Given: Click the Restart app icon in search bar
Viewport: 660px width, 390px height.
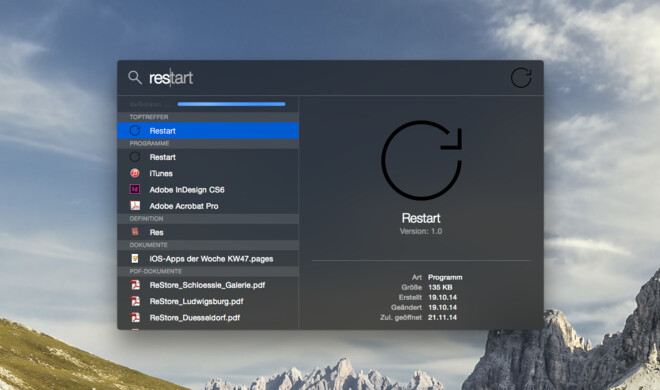Looking at the screenshot, I should tap(521, 78).
